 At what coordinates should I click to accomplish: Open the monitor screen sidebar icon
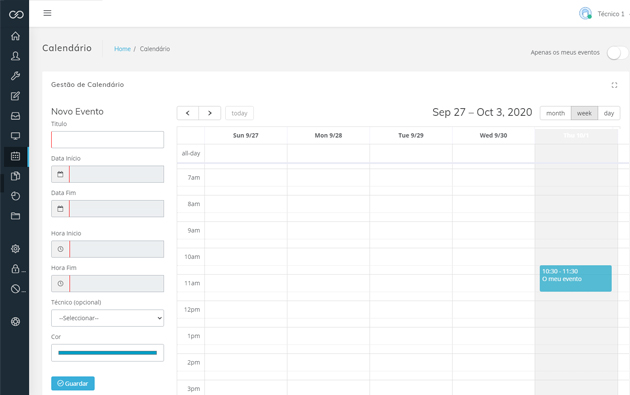coord(15,136)
